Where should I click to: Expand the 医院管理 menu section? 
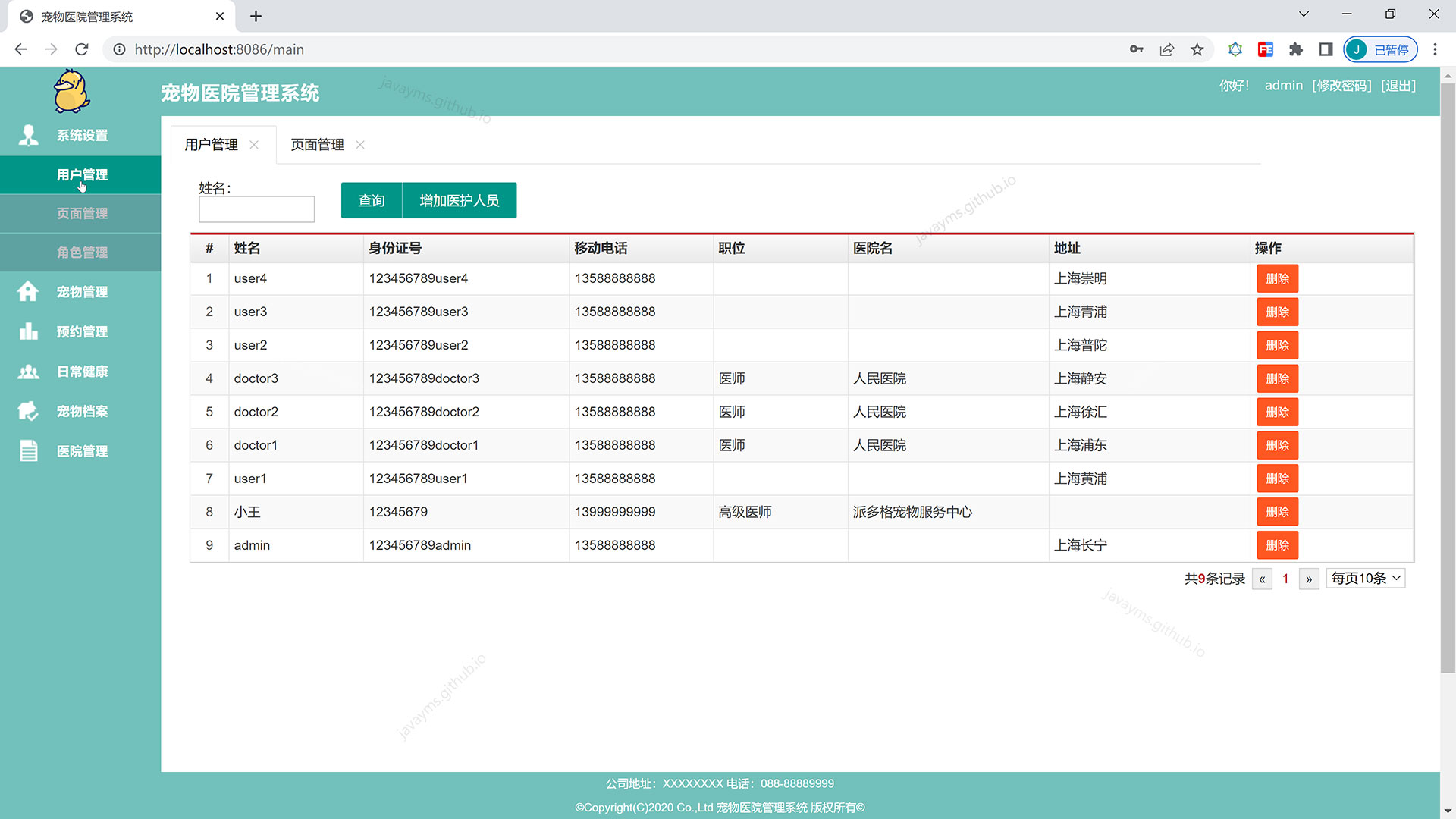[x=80, y=451]
